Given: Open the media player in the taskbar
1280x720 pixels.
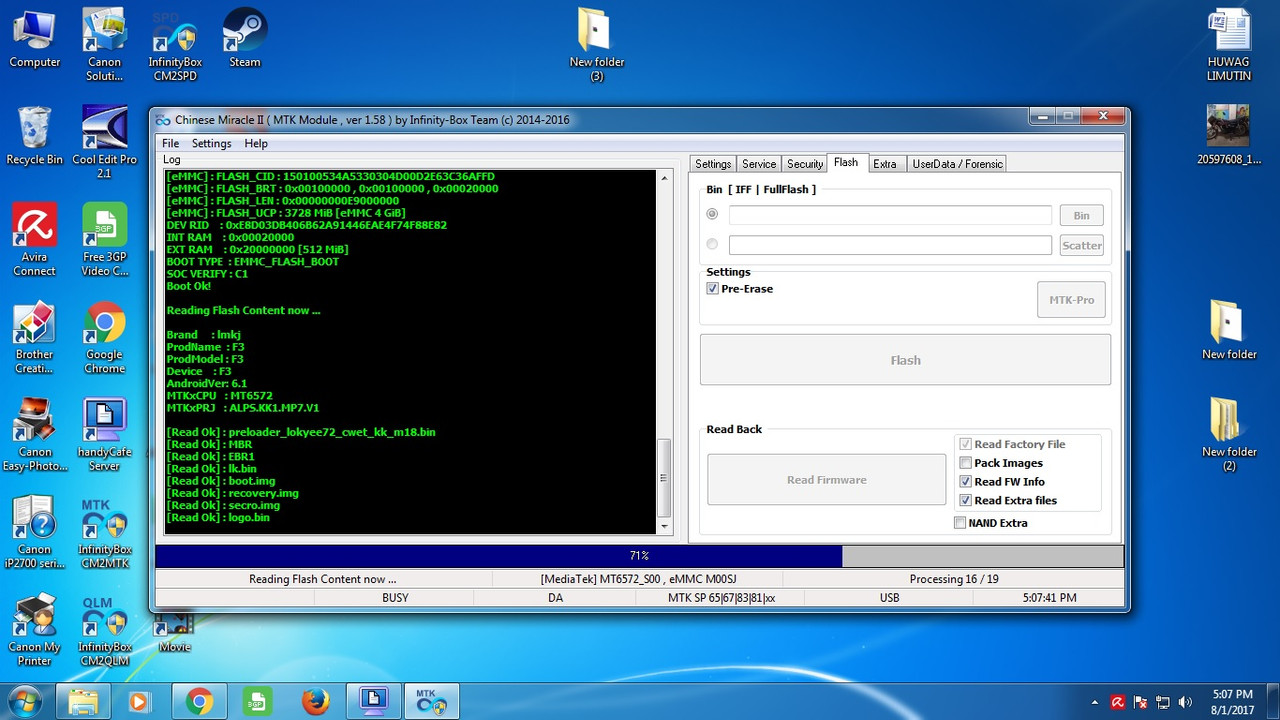Looking at the screenshot, I should tap(139, 702).
